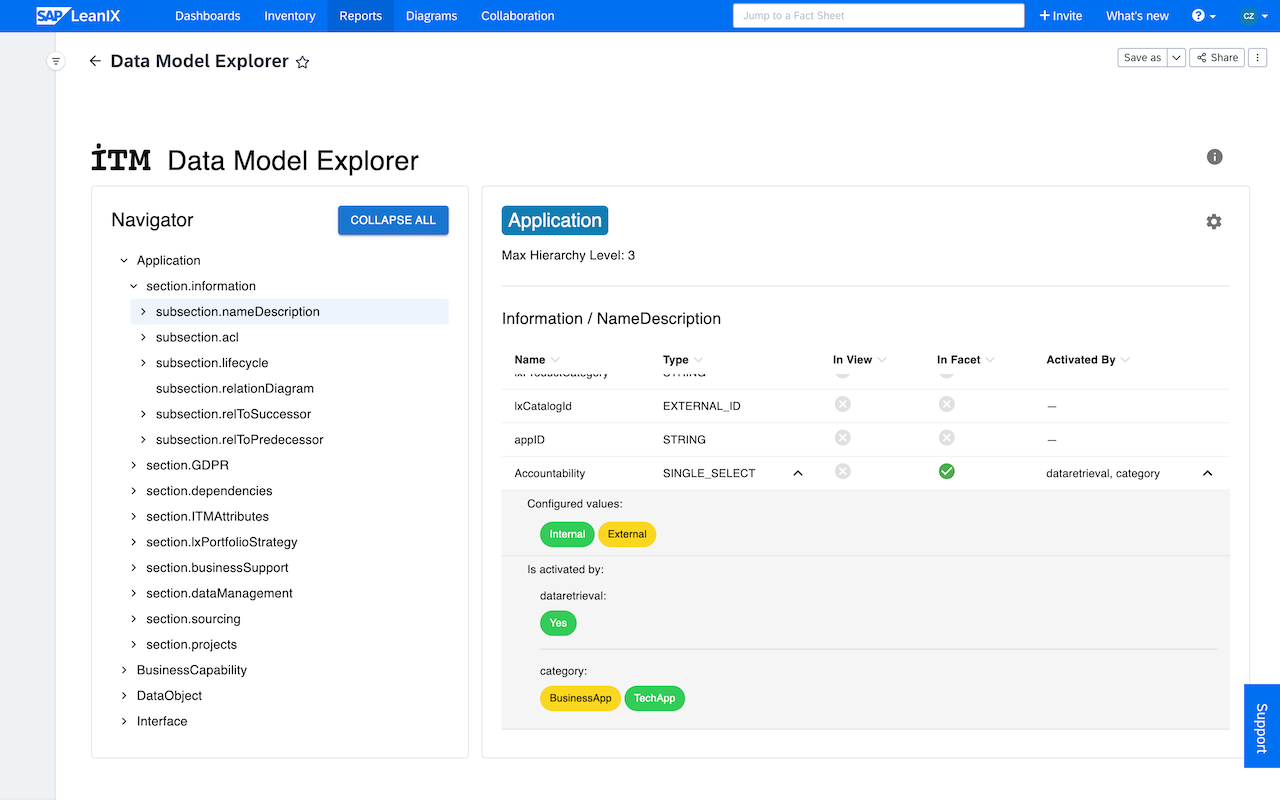Click the filter sidebar toggle icon
The height and width of the screenshot is (800, 1280).
tap(56, 61)
